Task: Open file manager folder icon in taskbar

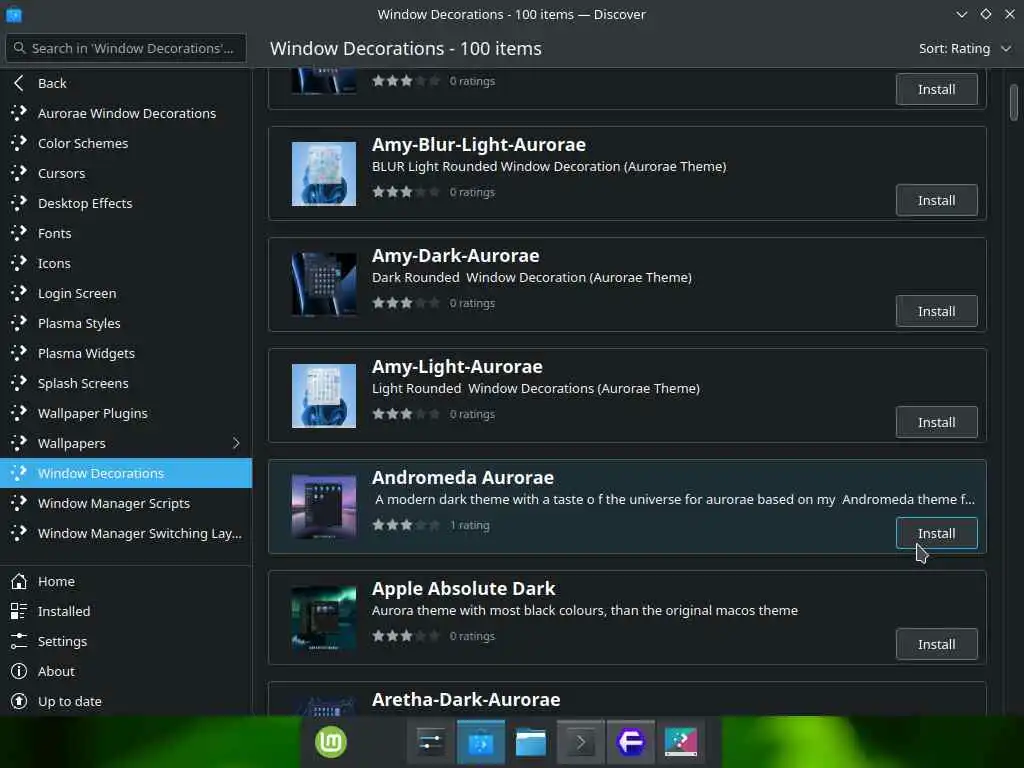Action: [x=530, y=742]
